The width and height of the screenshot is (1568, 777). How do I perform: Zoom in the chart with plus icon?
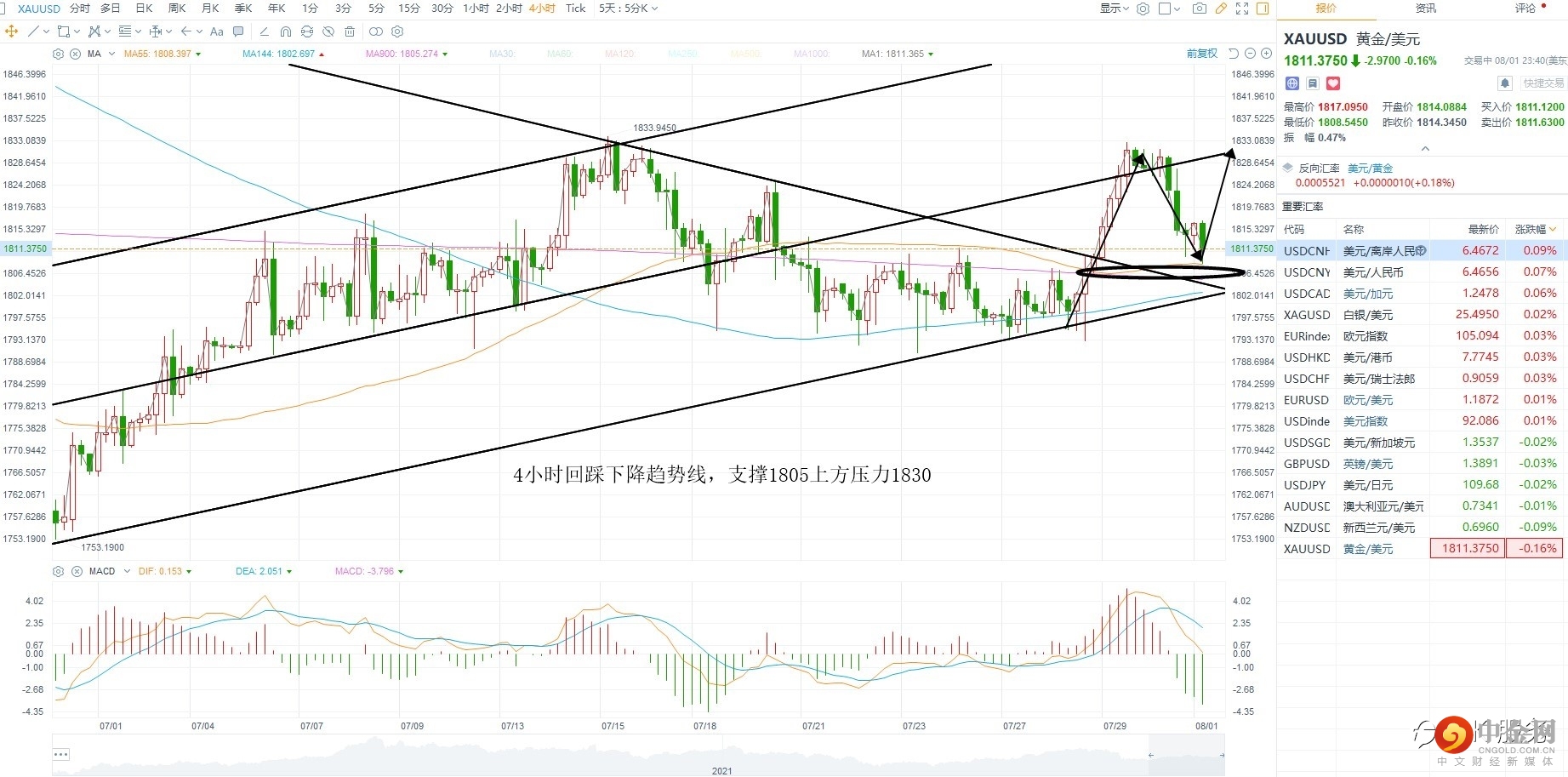coord(1266,54)
